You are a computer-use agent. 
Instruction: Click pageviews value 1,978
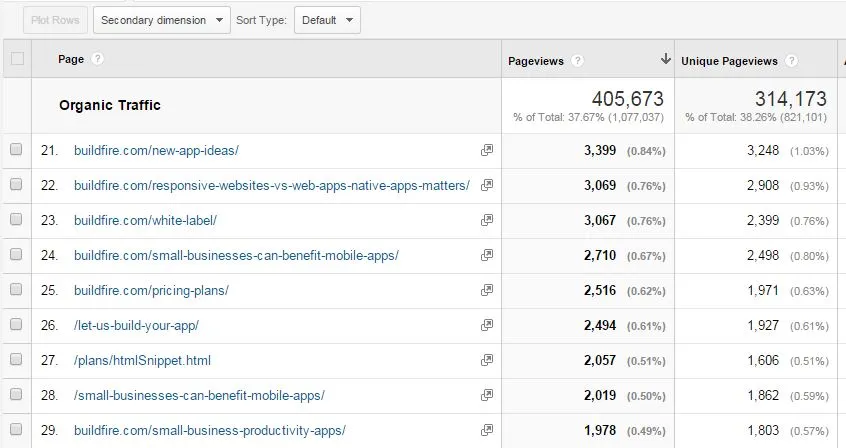[600, 430]
